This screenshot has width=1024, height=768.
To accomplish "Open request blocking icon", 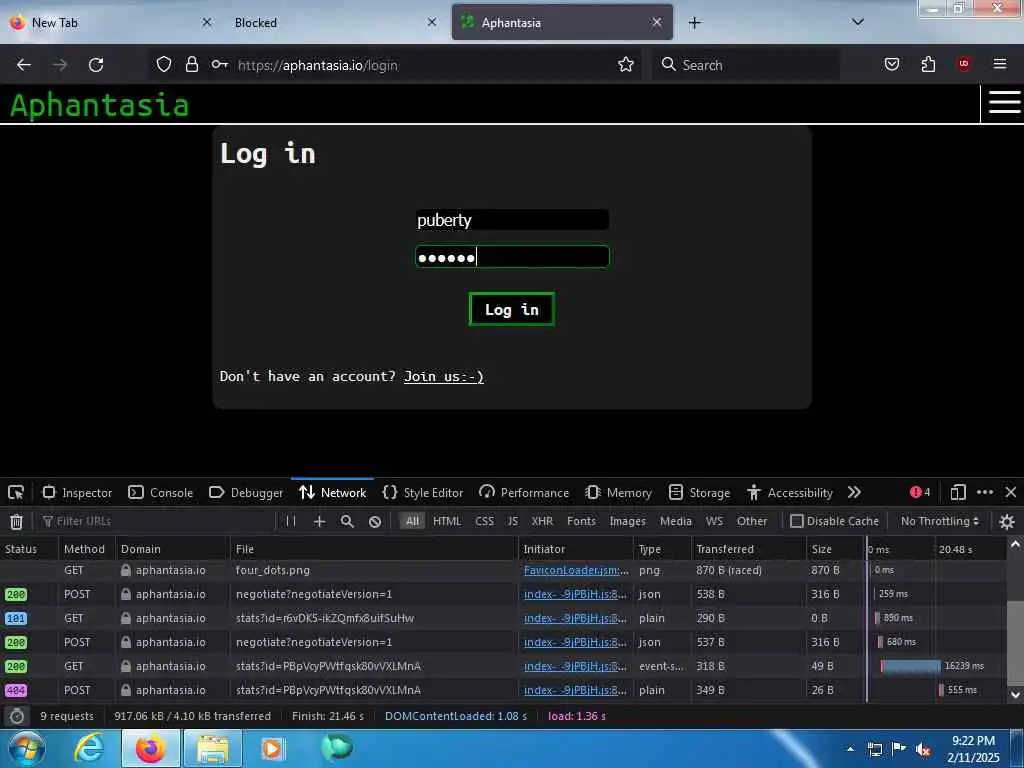I will (x=375, y=521).
